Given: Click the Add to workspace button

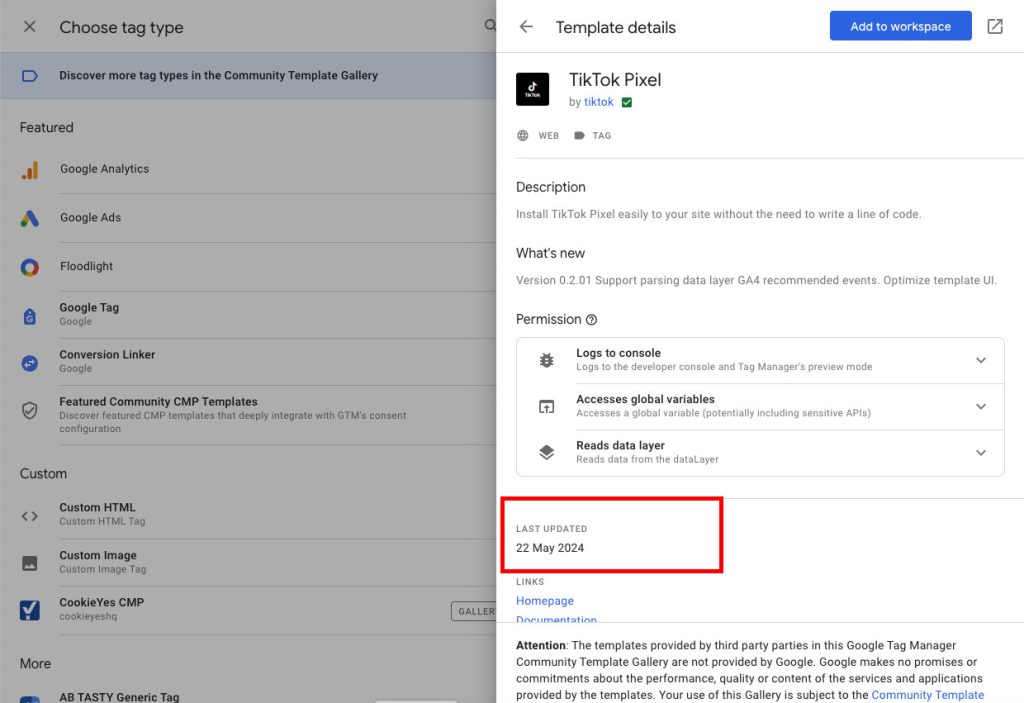Looking at the screenshot, I should 901,26.
